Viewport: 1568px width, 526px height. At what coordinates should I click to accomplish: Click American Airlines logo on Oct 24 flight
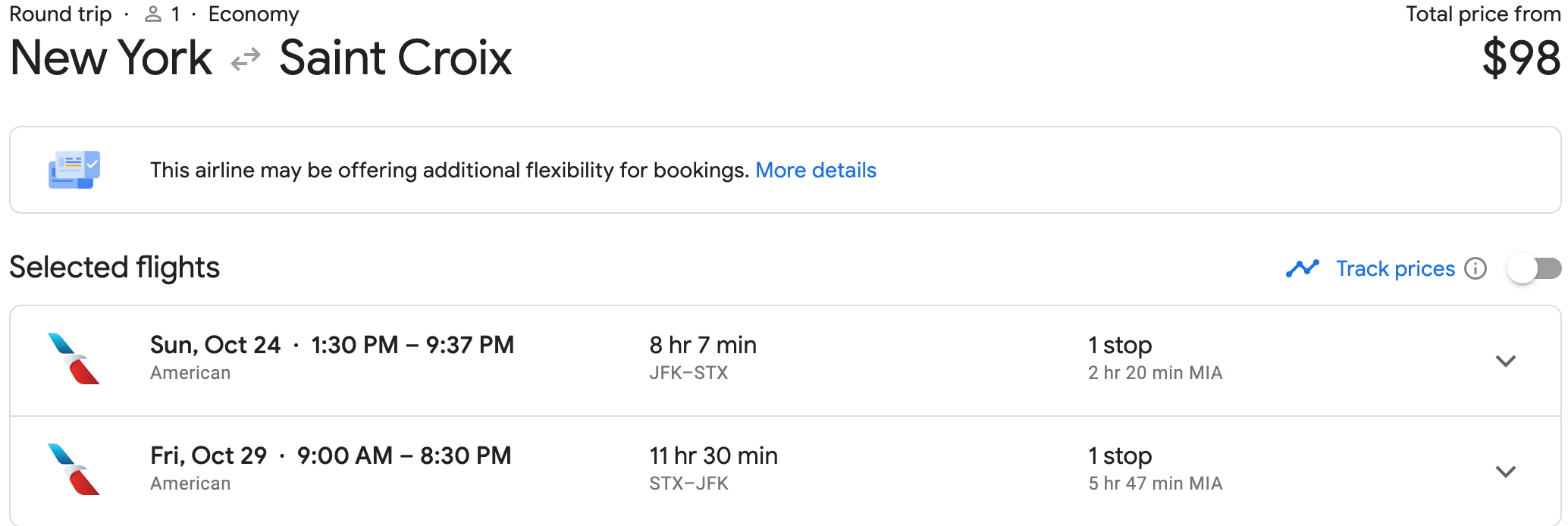coord(74,358)
